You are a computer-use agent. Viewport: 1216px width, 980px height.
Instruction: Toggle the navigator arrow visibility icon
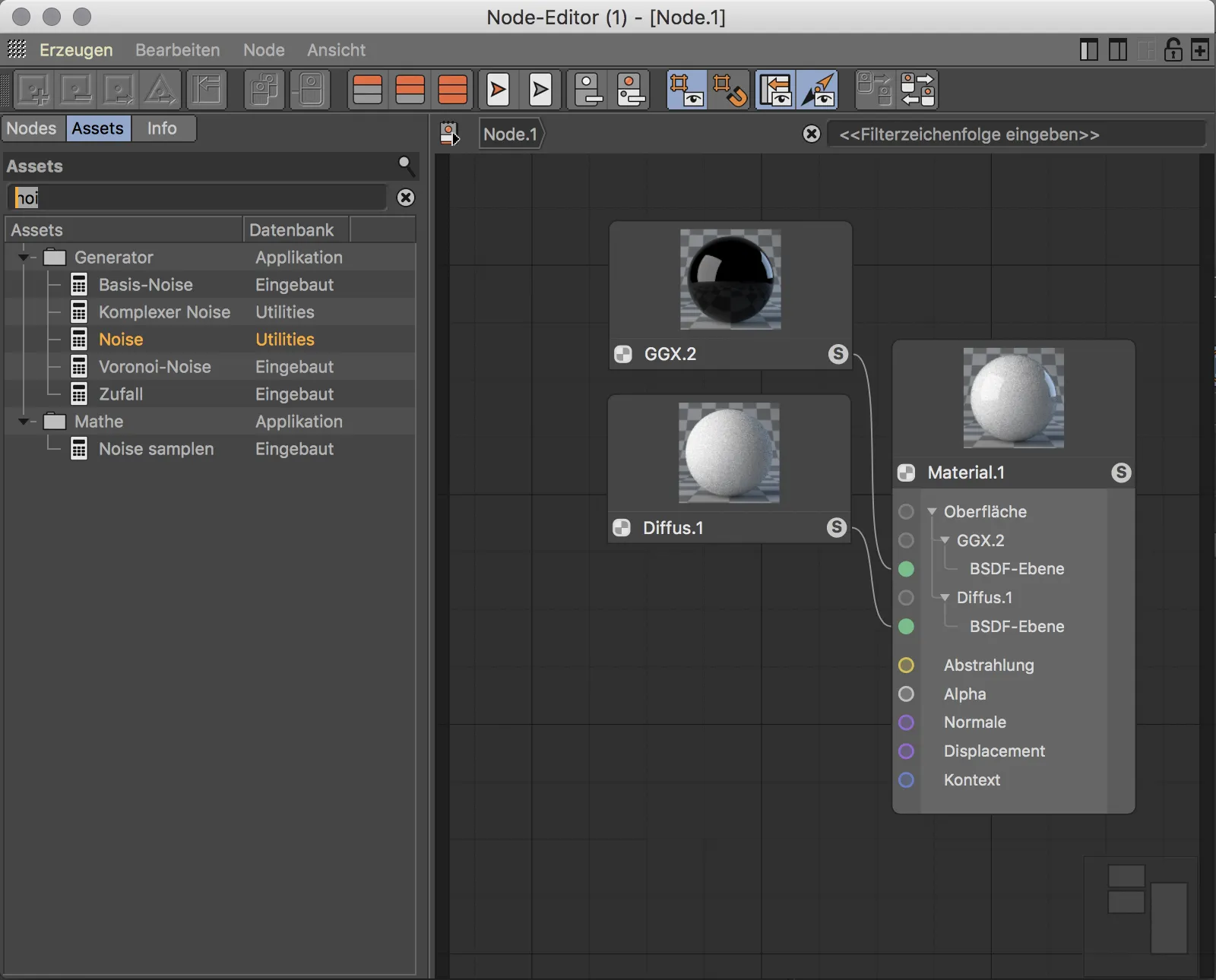[819, 90]
